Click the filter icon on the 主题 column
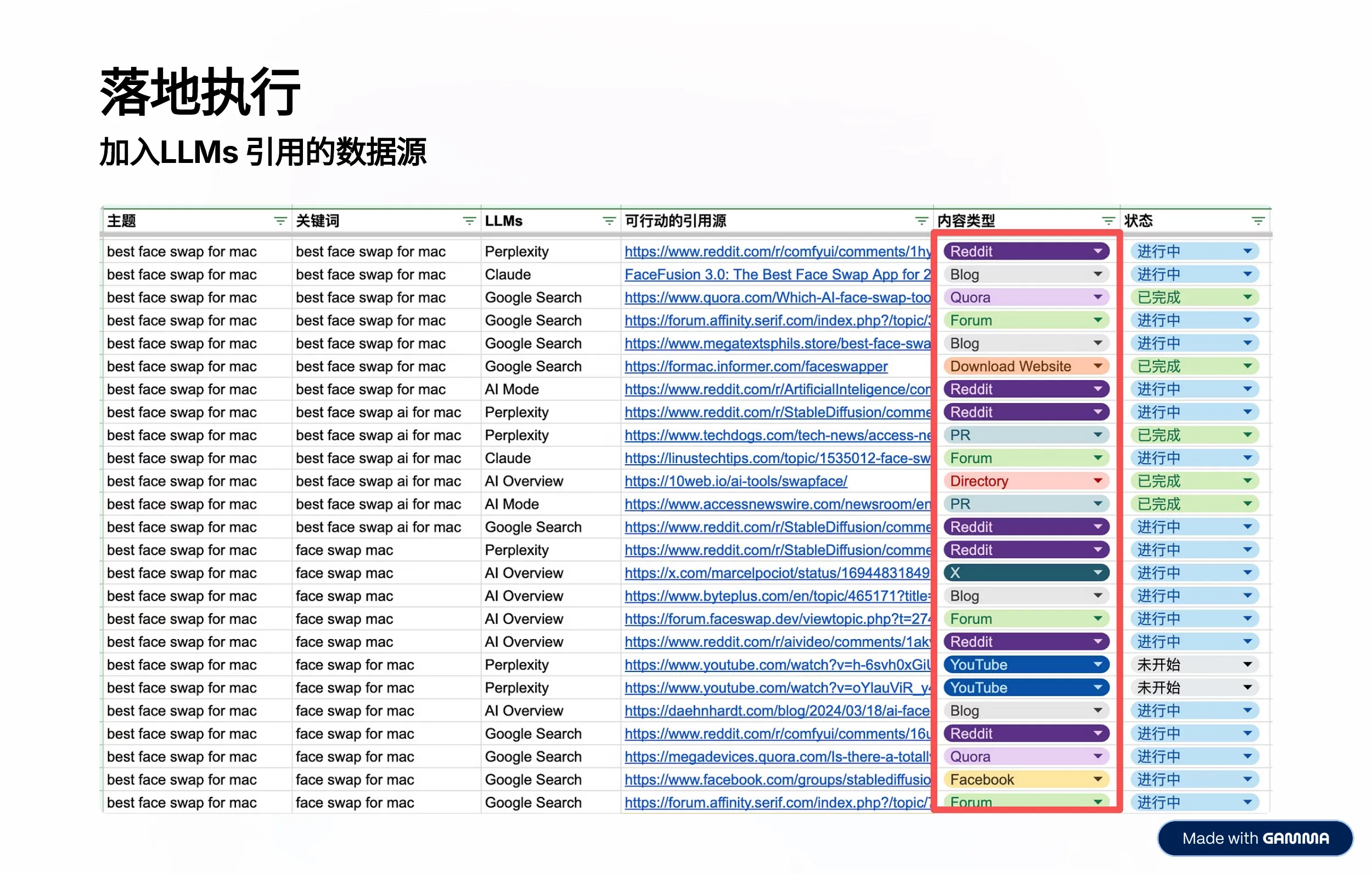Viewport: 1372px width, 875px height. click(x=280, y=221)
